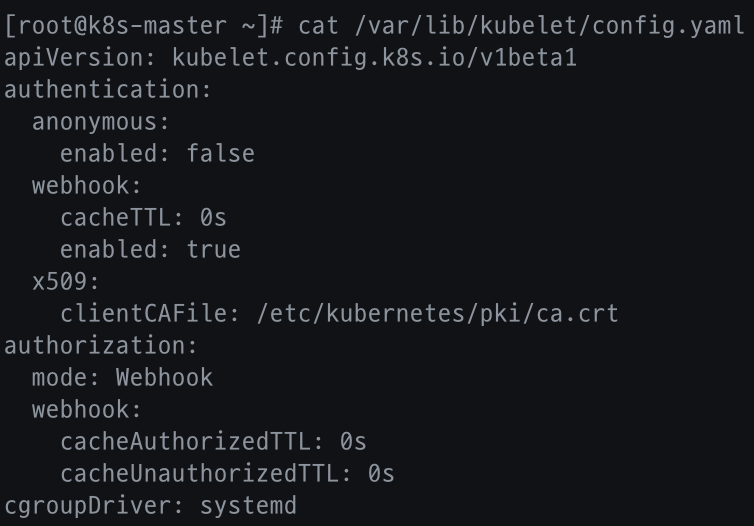Screen dimensions: 754x526
Task: Click the x509: key
Action: [66, 282]
